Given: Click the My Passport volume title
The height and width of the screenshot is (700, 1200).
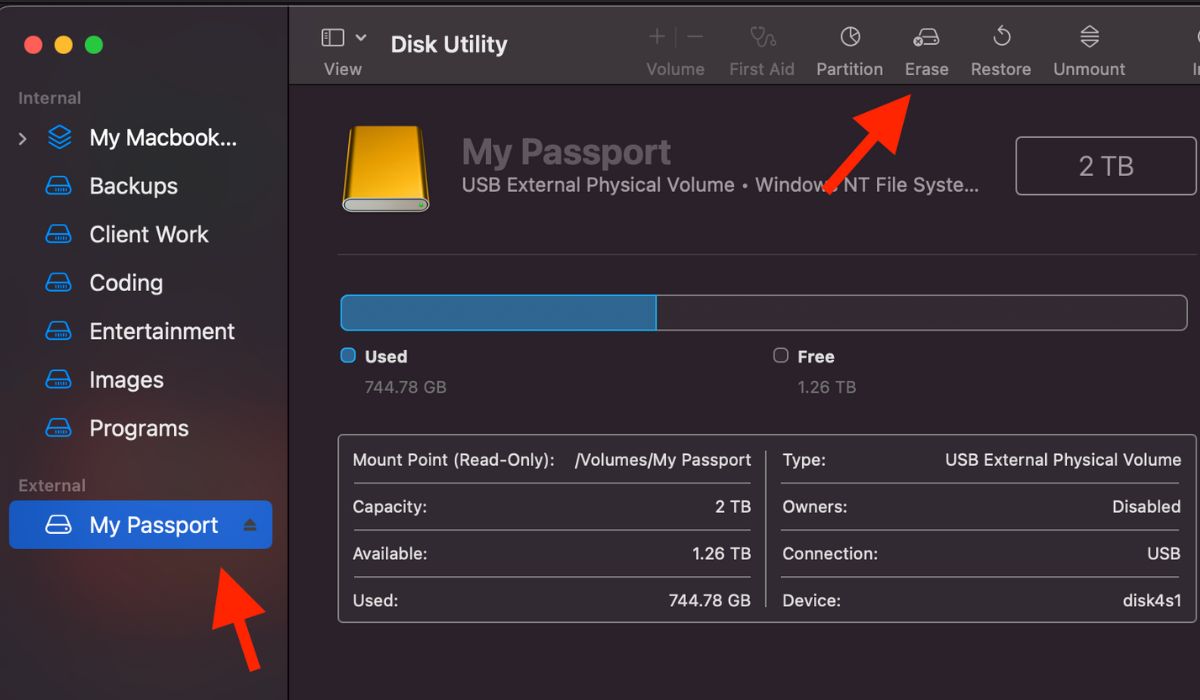Looking at the screenshot, I should (x=566, y=152).
